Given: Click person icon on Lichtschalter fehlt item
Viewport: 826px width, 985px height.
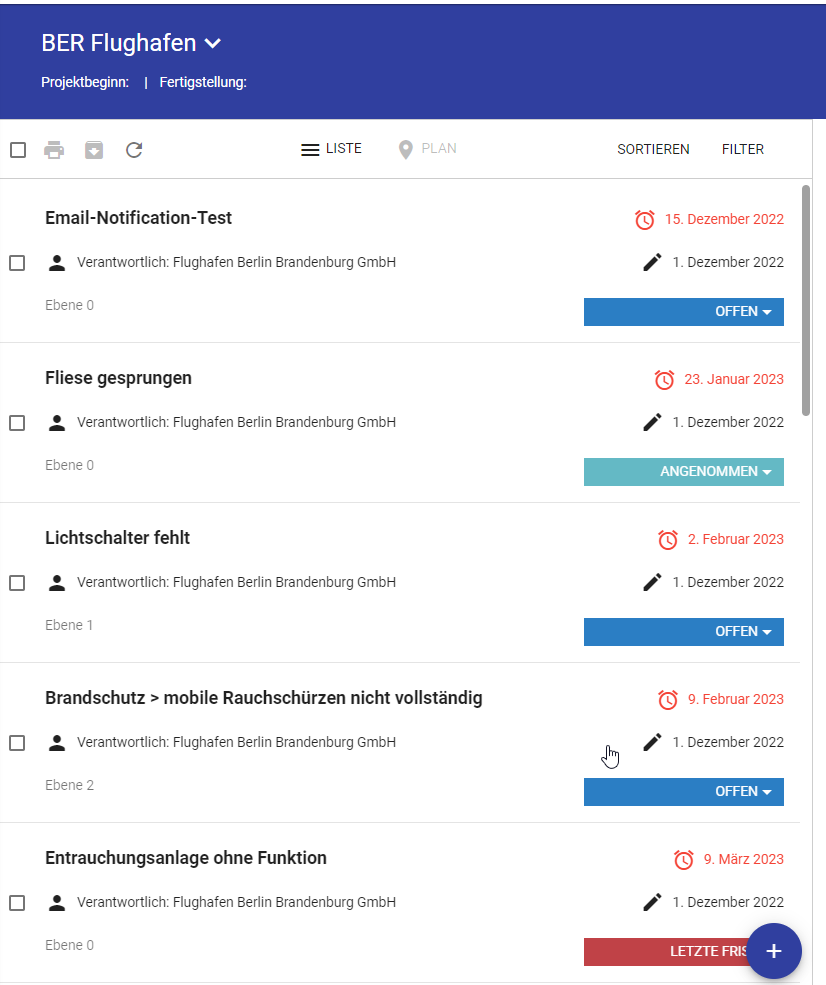Looking at the screenshot, I should tap(57, 582).
